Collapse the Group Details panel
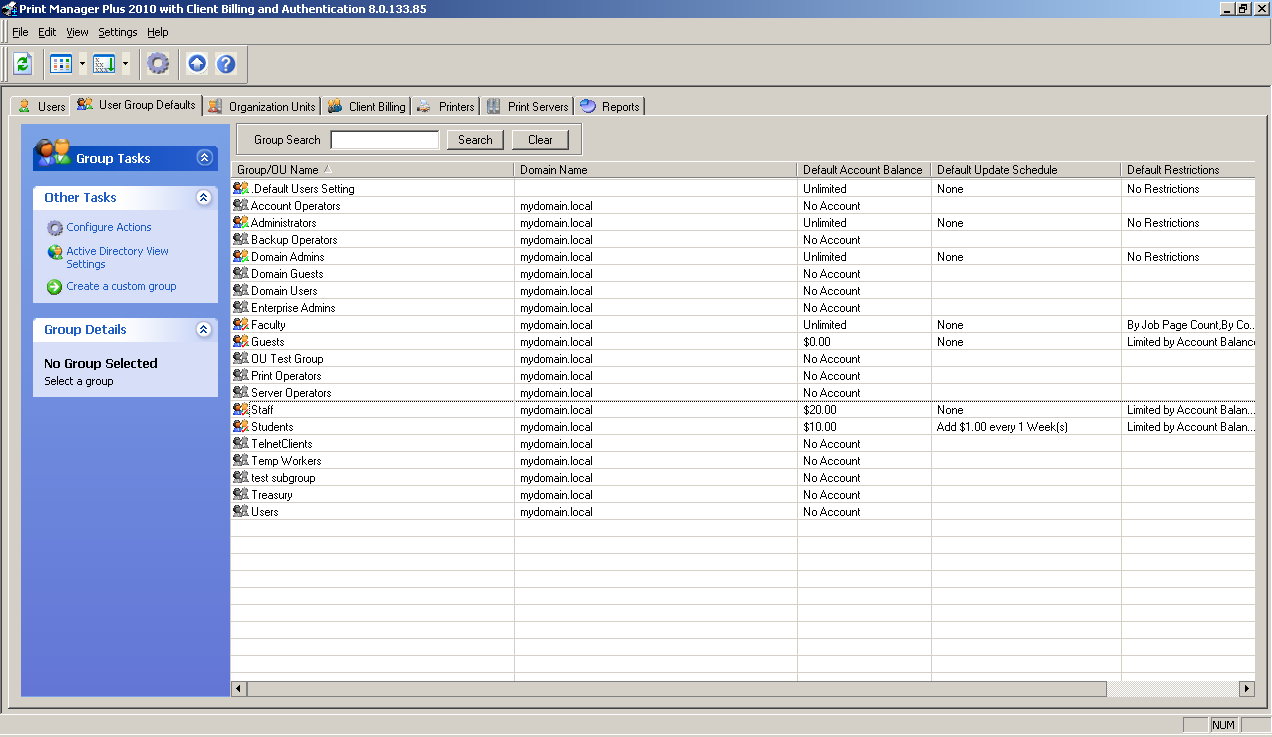 [x=204, y=329]
